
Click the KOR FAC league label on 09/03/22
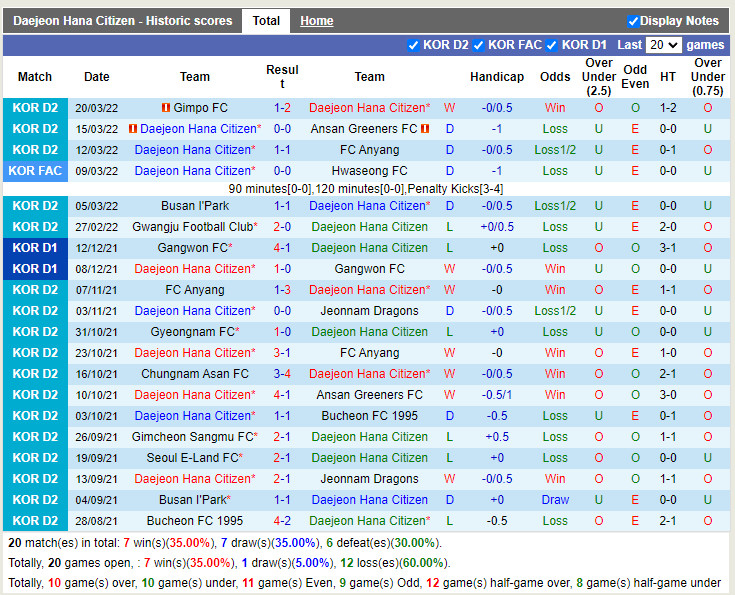(x=36, y=171)
